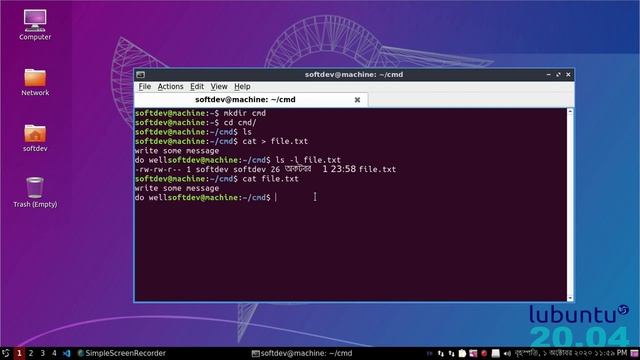Launch Visual Studio Code from the panel
The image size is (640, 360).
67,353
